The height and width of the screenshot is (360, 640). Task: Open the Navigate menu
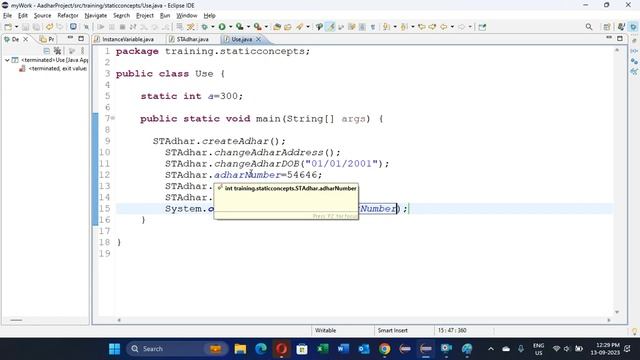96,16
